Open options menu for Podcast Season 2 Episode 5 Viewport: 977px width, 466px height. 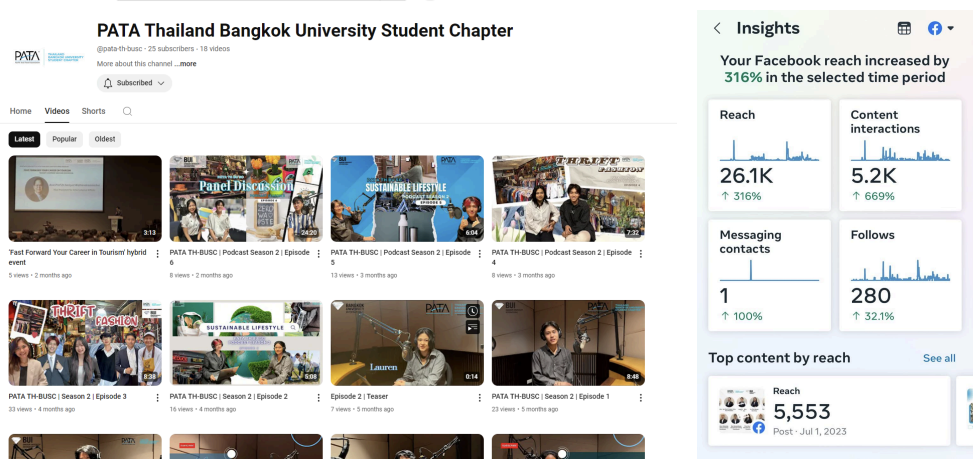tap(479, 254)
